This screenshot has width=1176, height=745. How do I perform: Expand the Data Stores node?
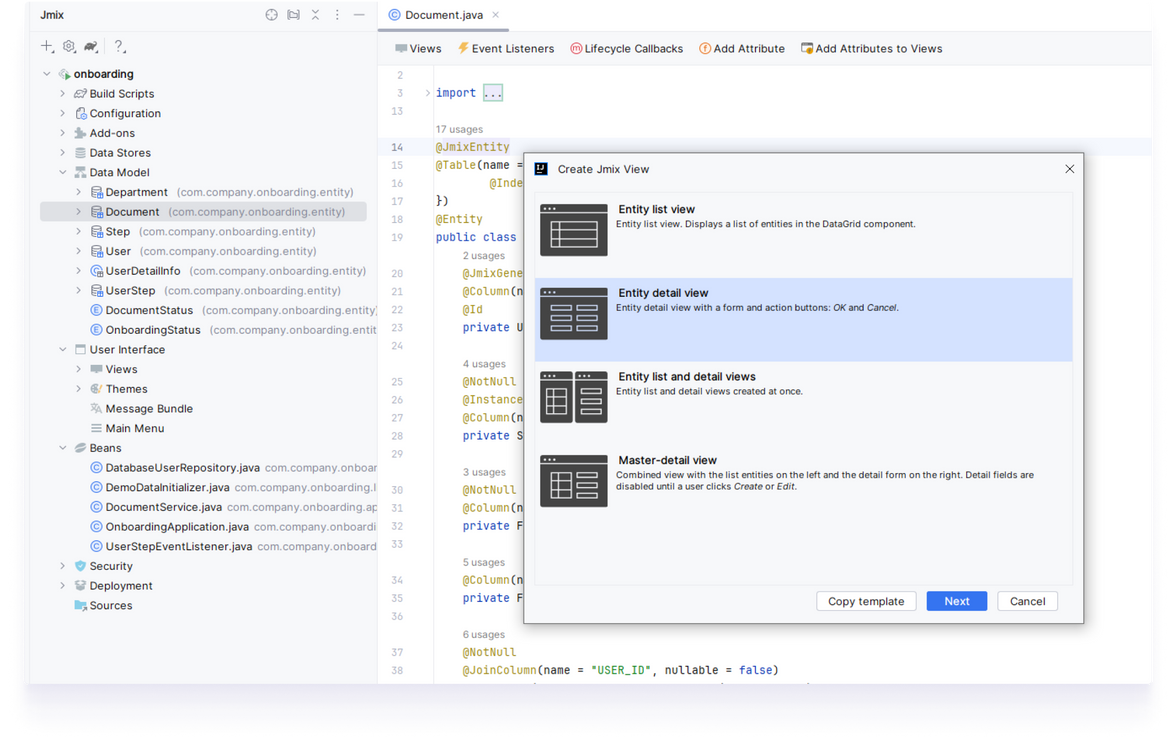(x=63, y=152)
